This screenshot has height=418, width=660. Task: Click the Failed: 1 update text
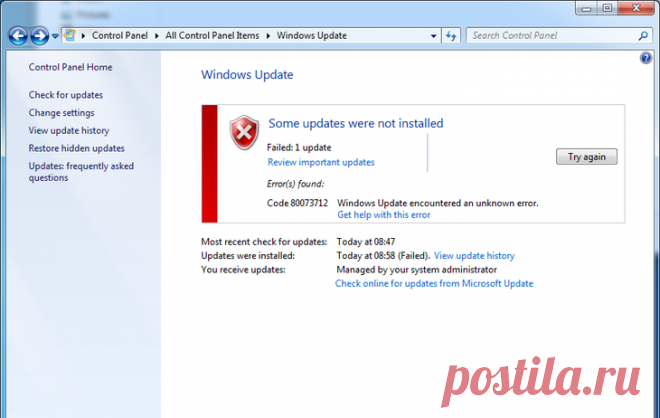tap(299, 148)
